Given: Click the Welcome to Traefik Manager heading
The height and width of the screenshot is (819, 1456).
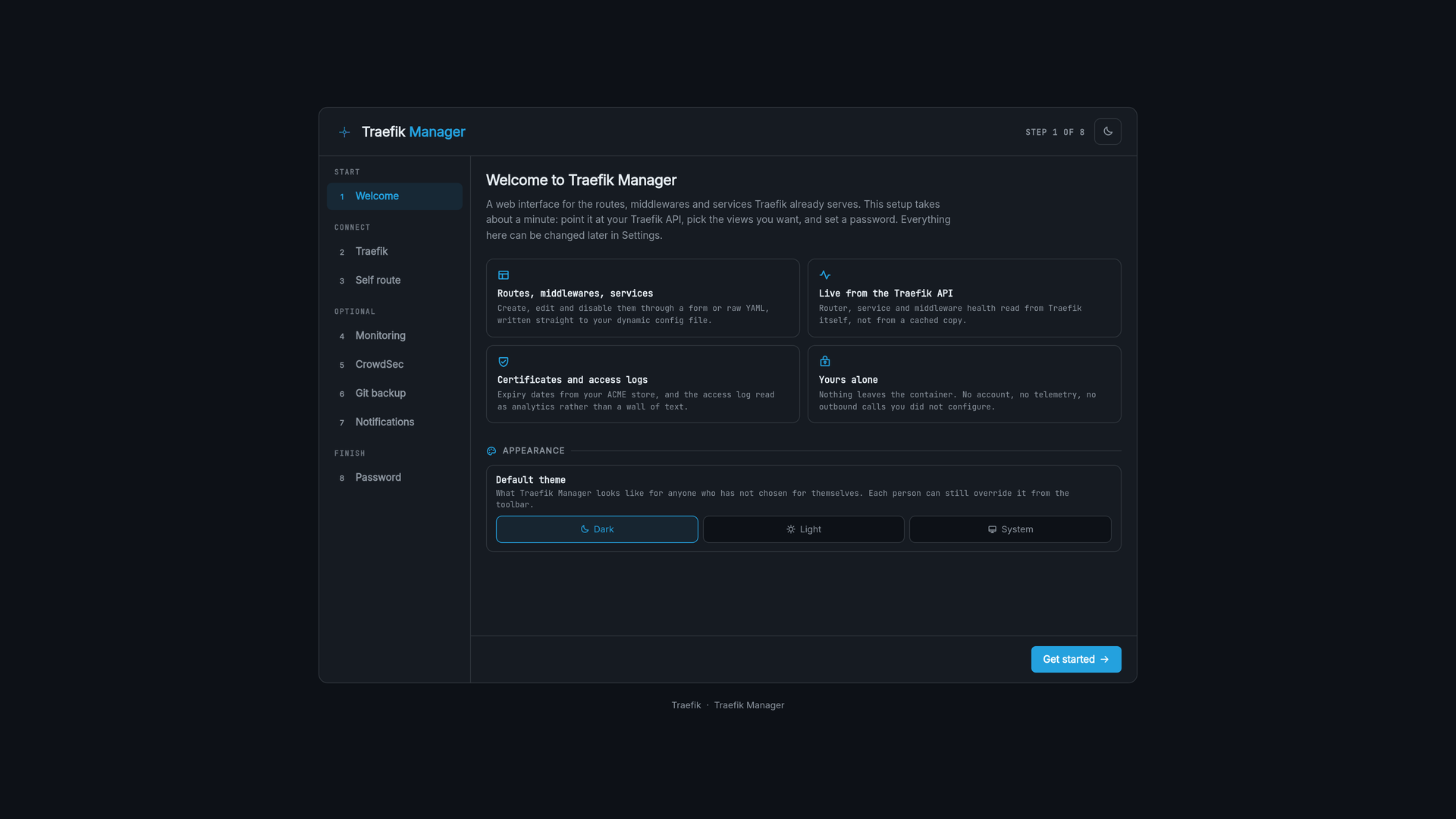Looking at the screenshot, I should pos(581,180).
